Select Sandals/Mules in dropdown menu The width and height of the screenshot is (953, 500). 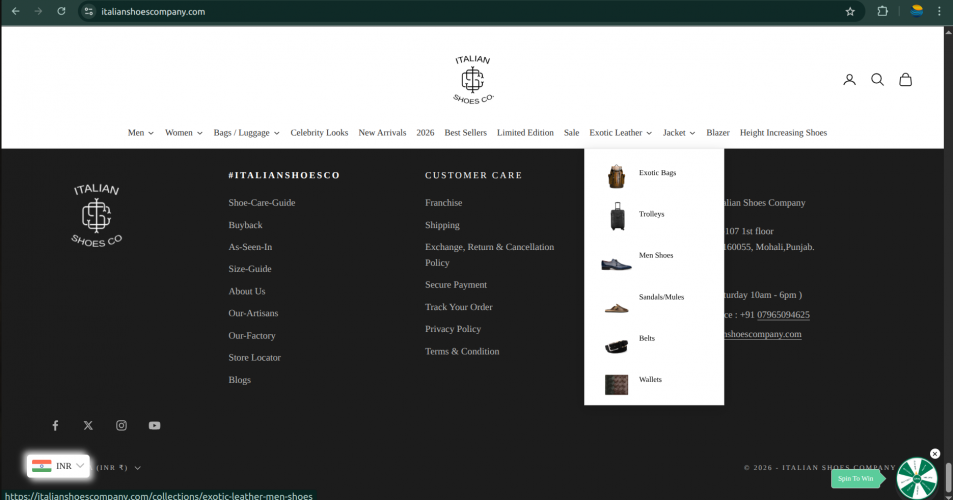661,297
